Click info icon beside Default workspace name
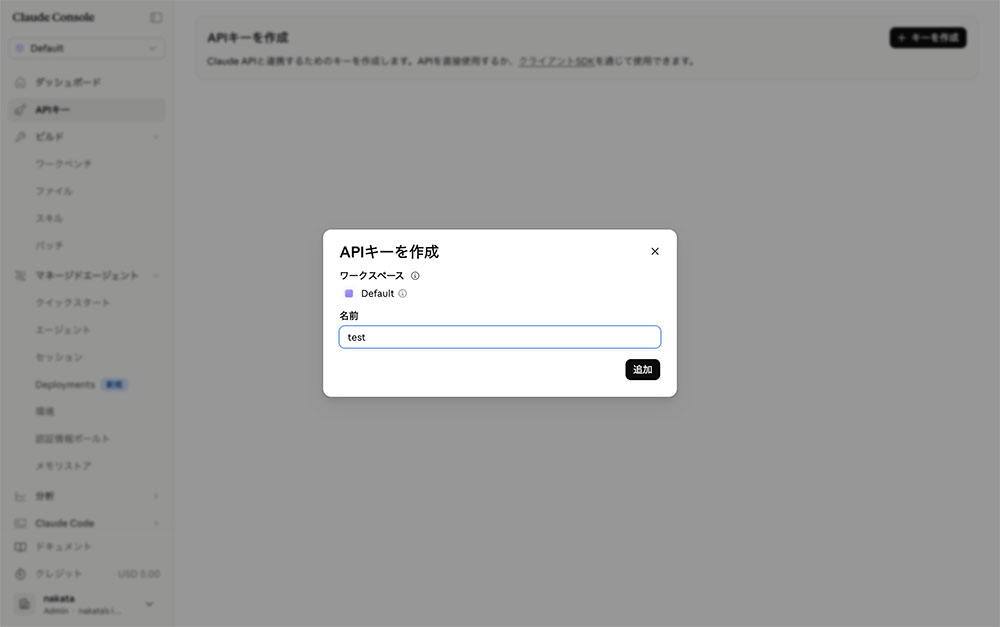Screen dimensions: 1000x627 (x=402, y=293)
